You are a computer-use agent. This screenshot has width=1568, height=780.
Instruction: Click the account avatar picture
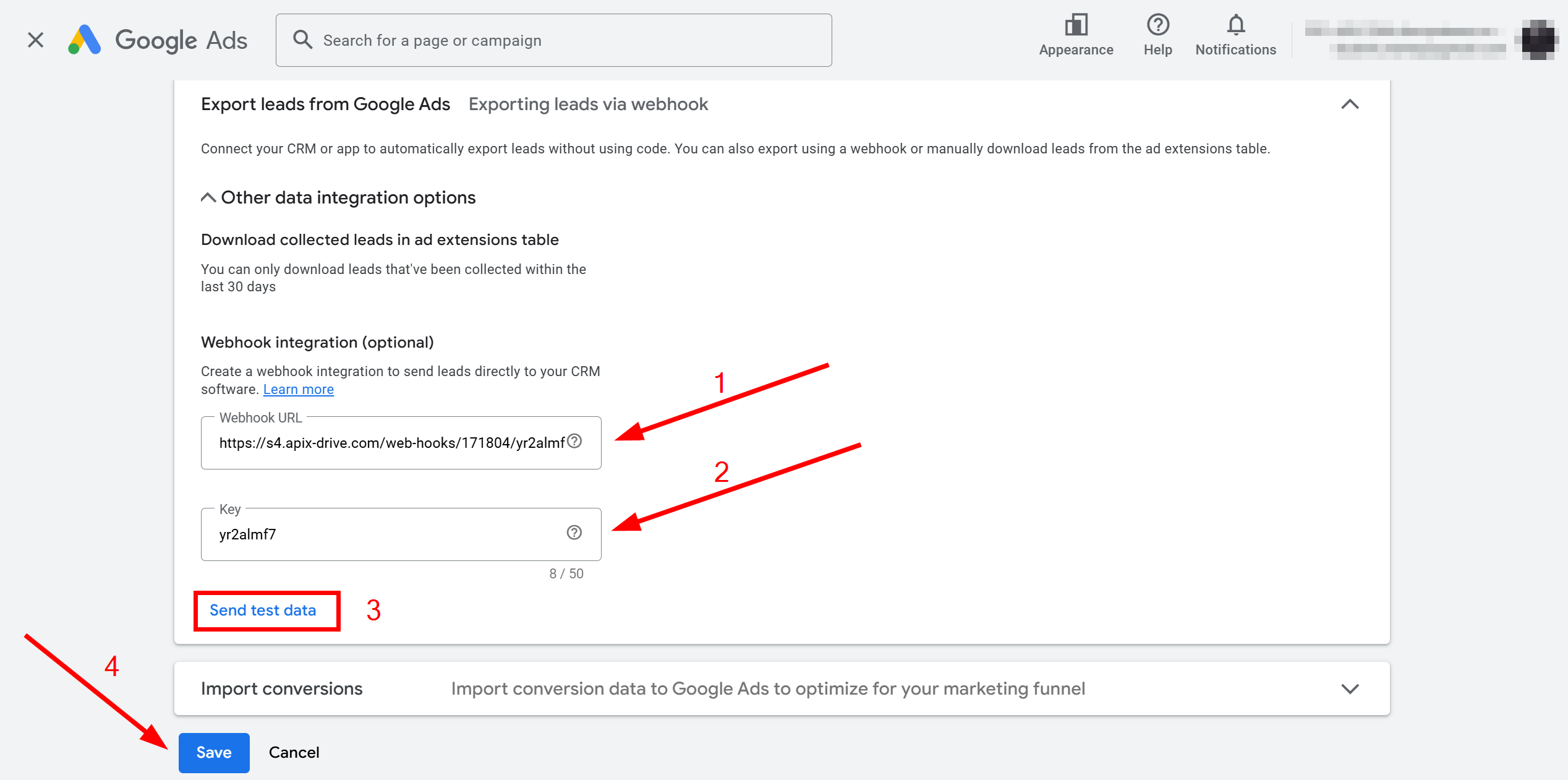coord(1537,40)
